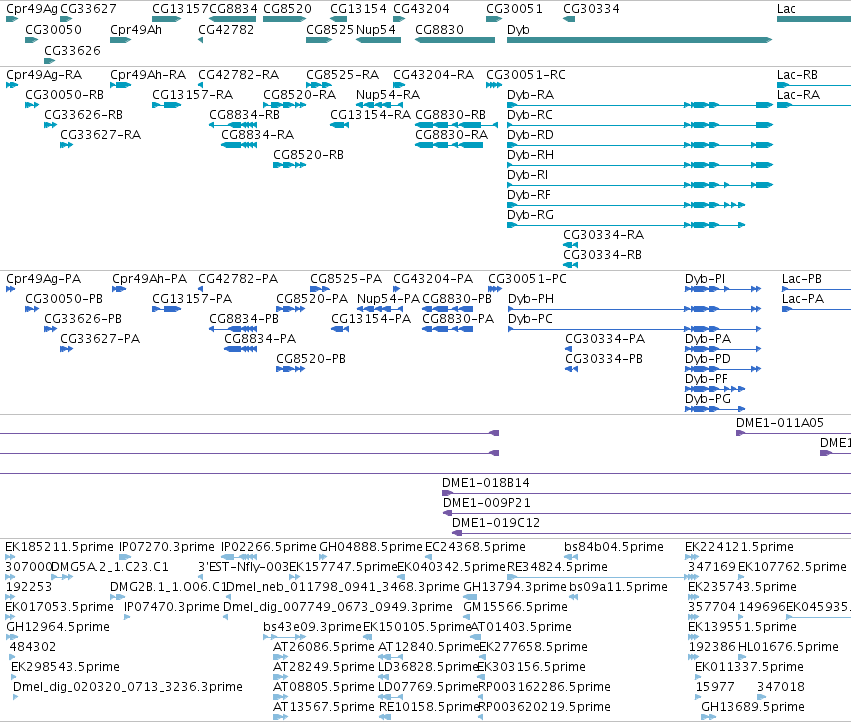
Task: Open the "CG33626" gene label
Action: tap(72, 50)
